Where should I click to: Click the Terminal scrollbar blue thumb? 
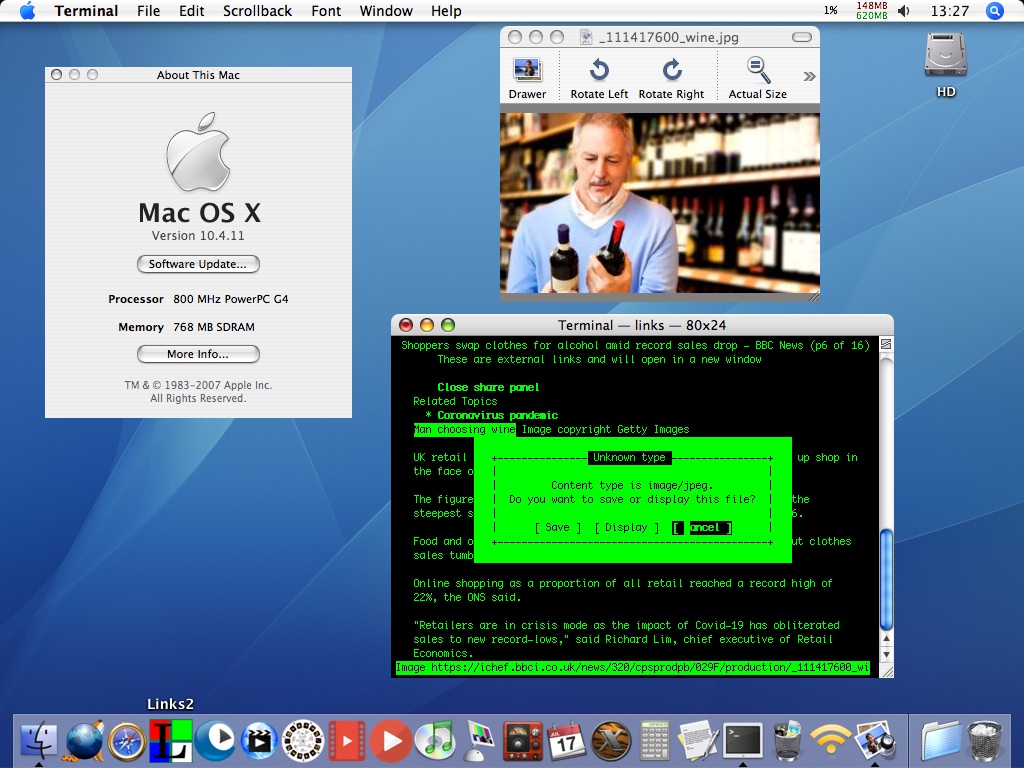[x=886, y=579]
